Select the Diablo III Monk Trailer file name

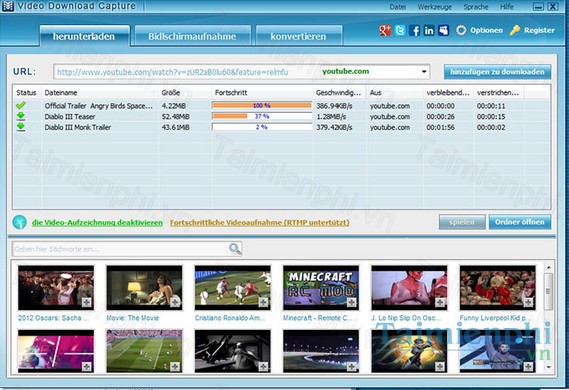pyautogui.click(x=78, y=127)
